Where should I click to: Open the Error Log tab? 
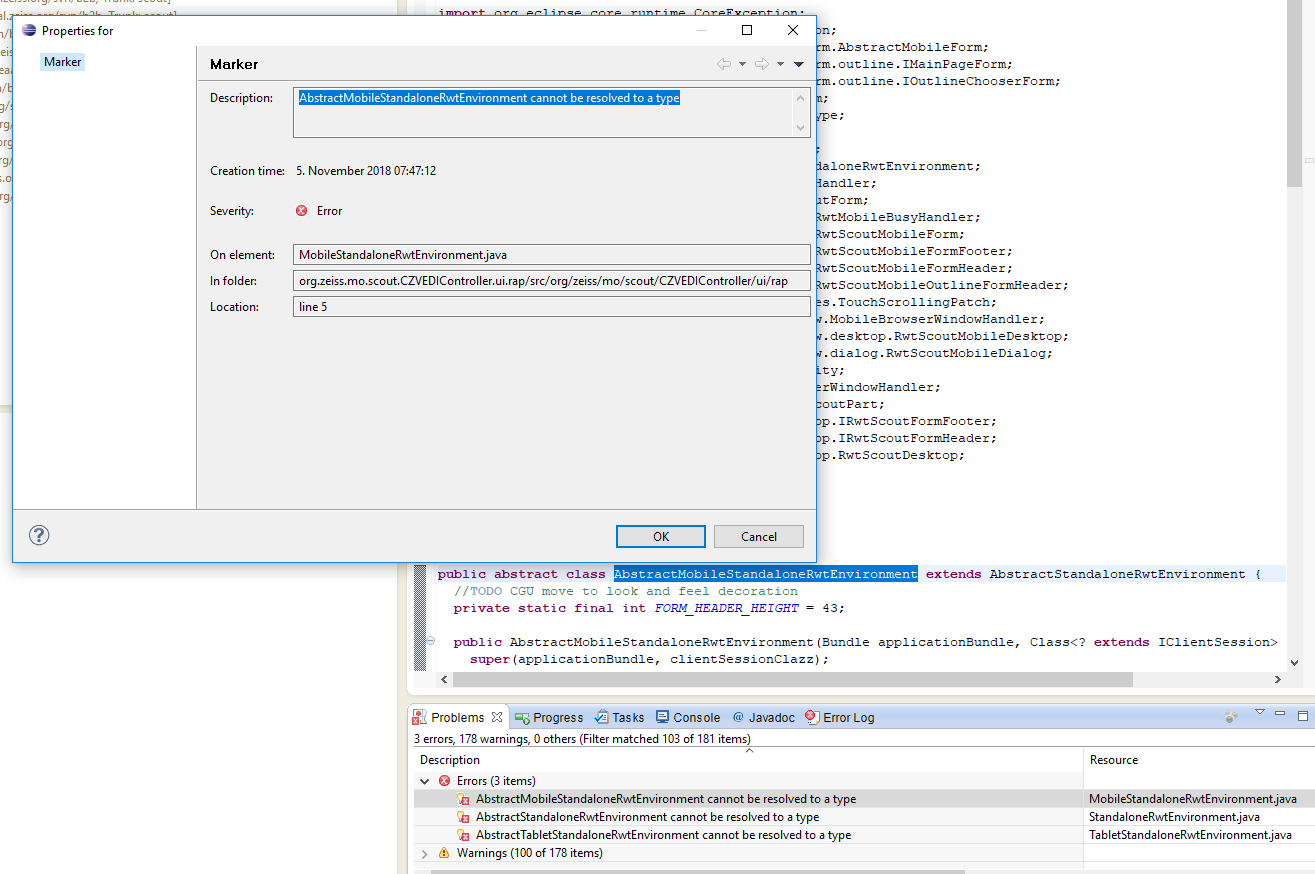(x=840, y=717)
